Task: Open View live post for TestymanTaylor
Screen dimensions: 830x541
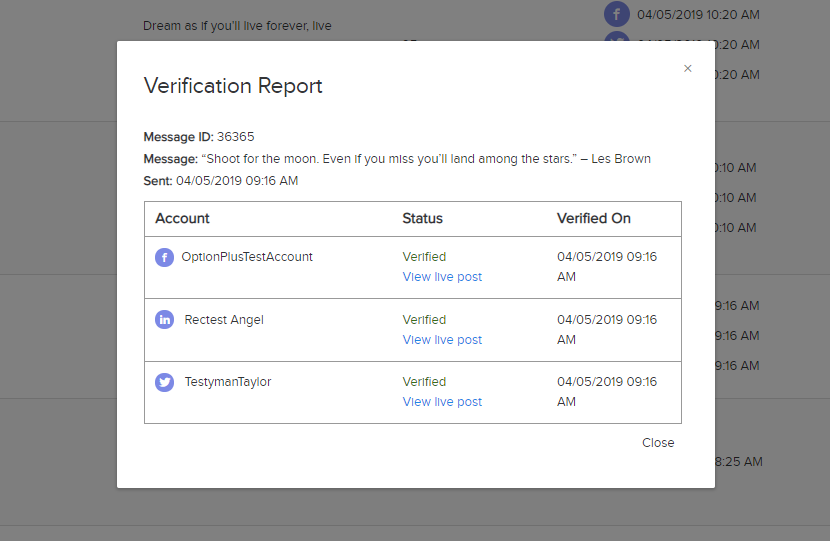Action: pyautogui.click(x=442, y=402)
